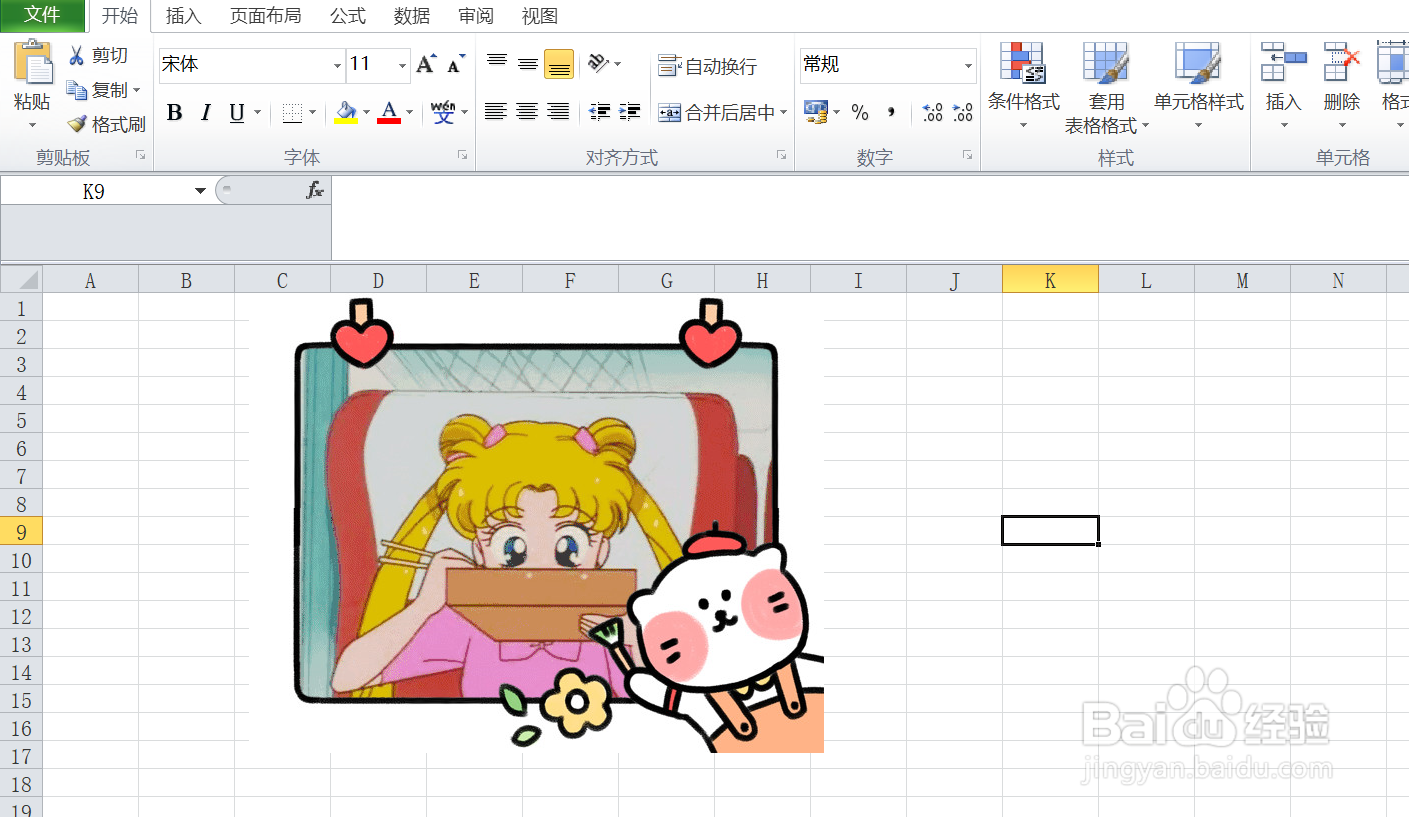
Task: Click the Name Box showing K9
Action: (x=94, y=191)
